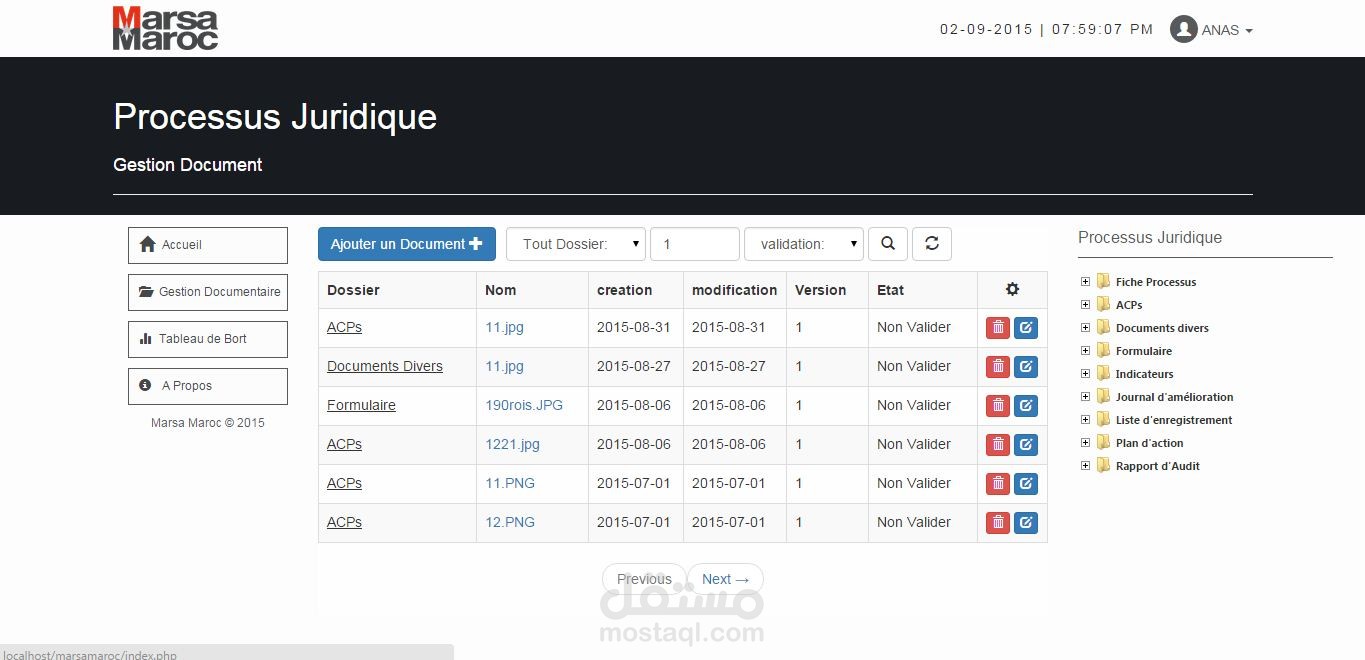The image size is (1365, 660).
Task: Expand the Documents divers tree node
Action: [1085, 328]
